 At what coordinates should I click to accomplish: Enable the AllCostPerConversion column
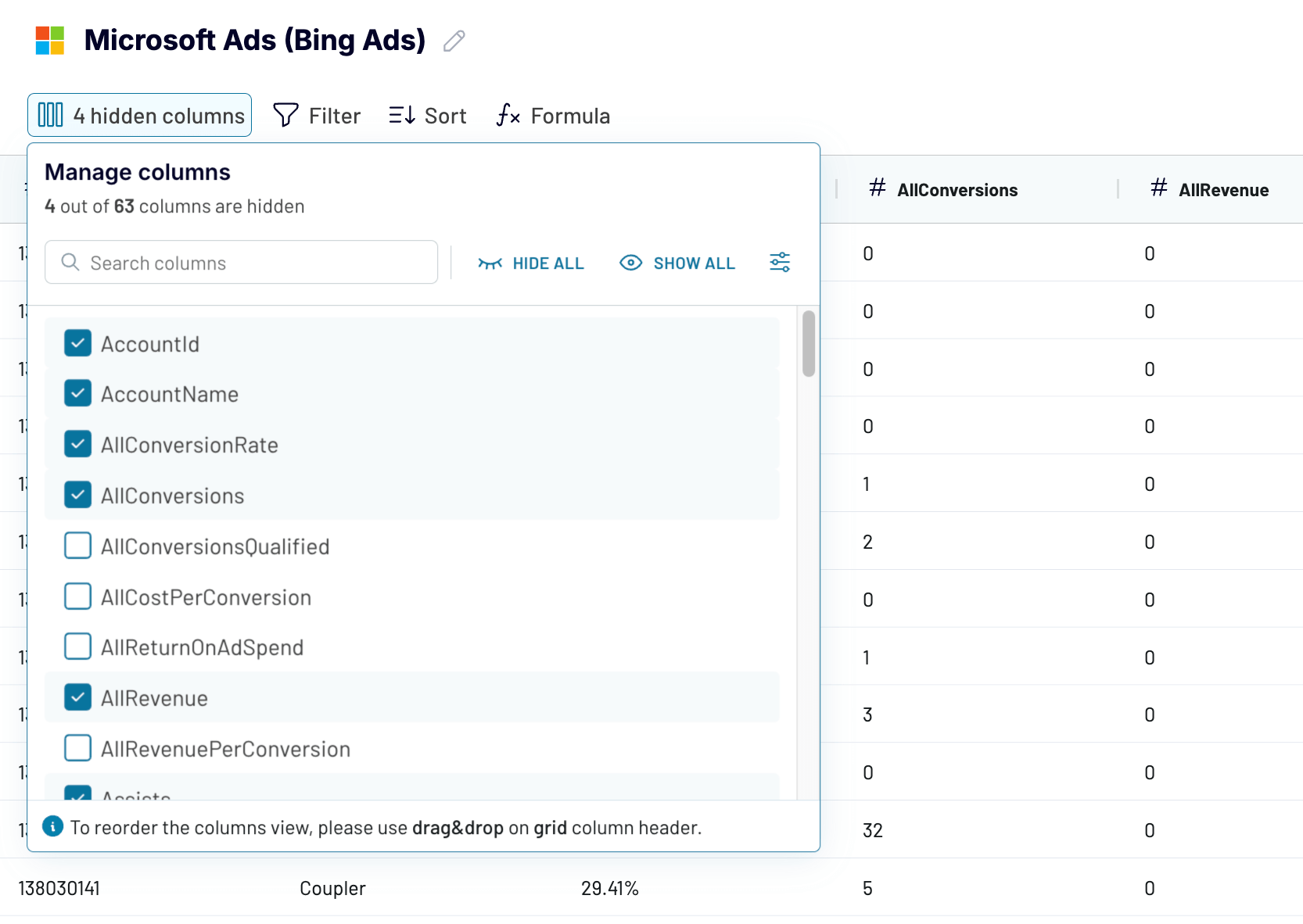point(77,596)
